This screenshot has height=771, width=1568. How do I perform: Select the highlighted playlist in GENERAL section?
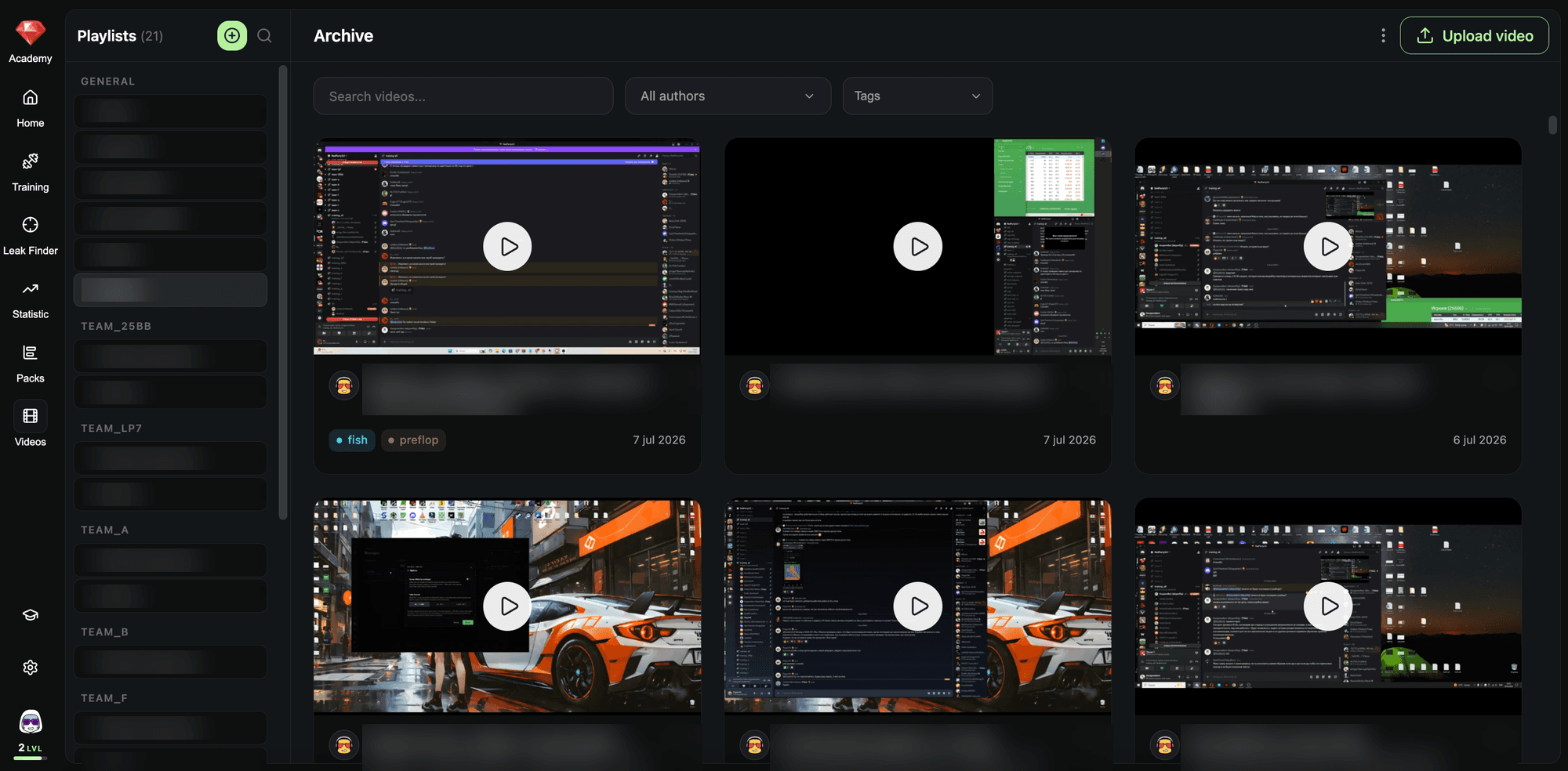[x=170, y=290]
